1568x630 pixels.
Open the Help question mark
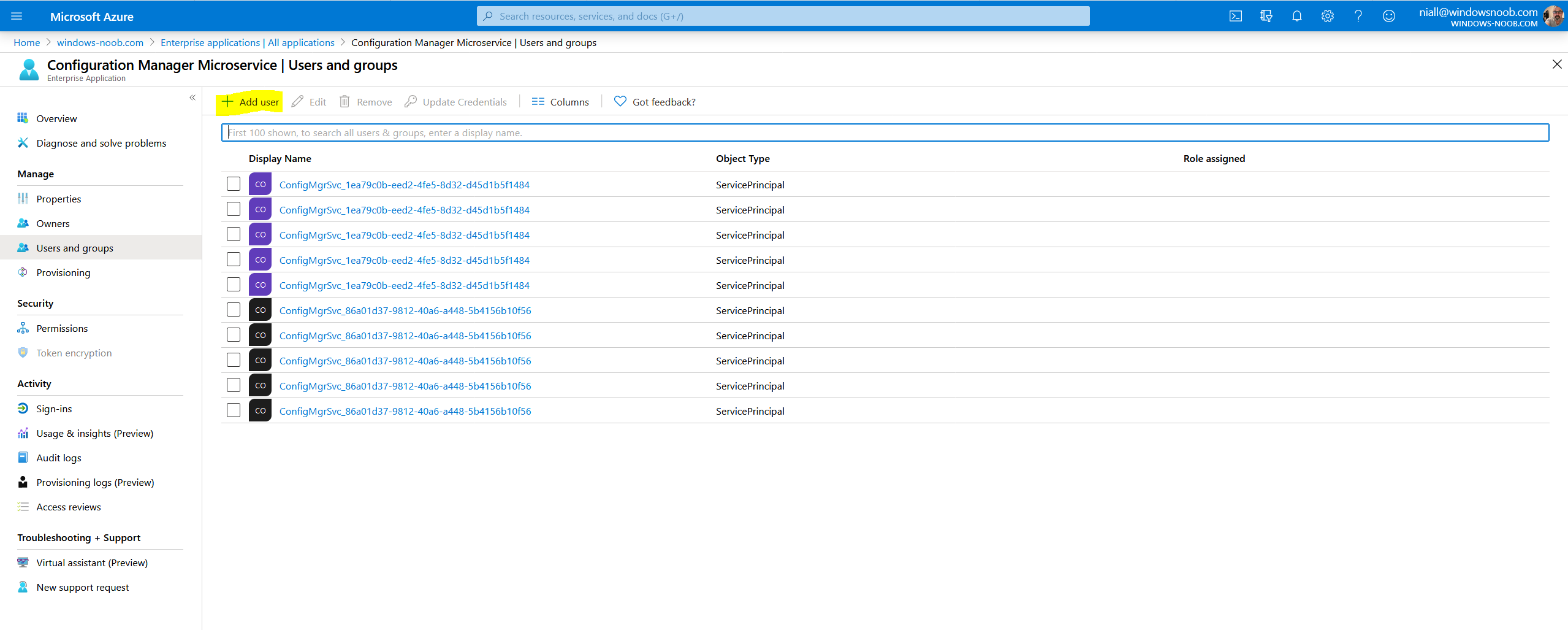(x=1358, y=17)
